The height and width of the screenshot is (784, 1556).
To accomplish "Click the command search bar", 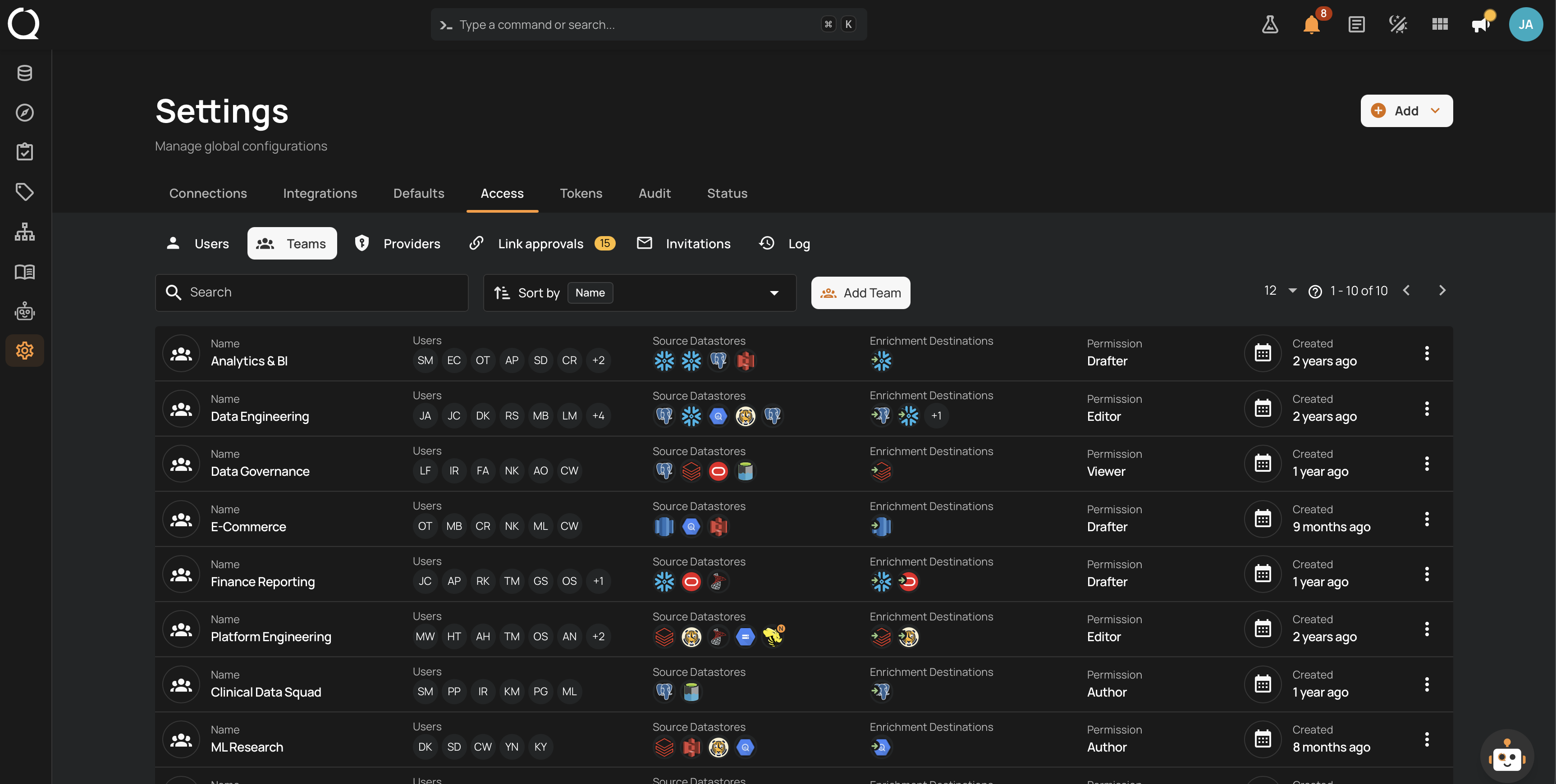I will coord(649,25).
